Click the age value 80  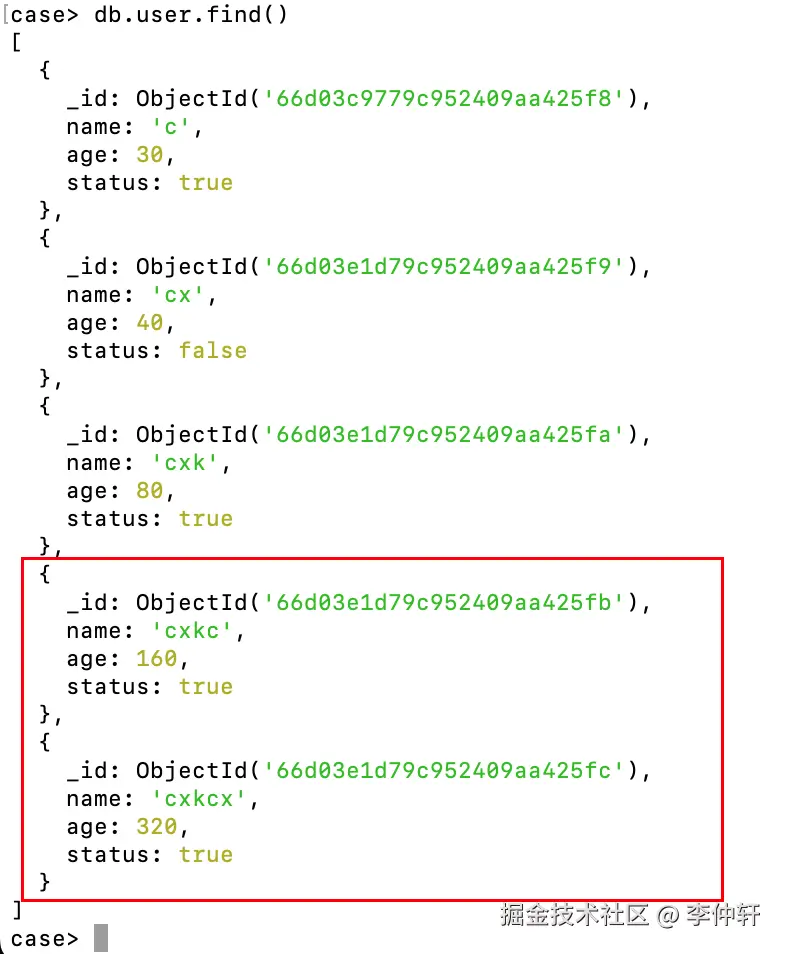pos(149,490)
